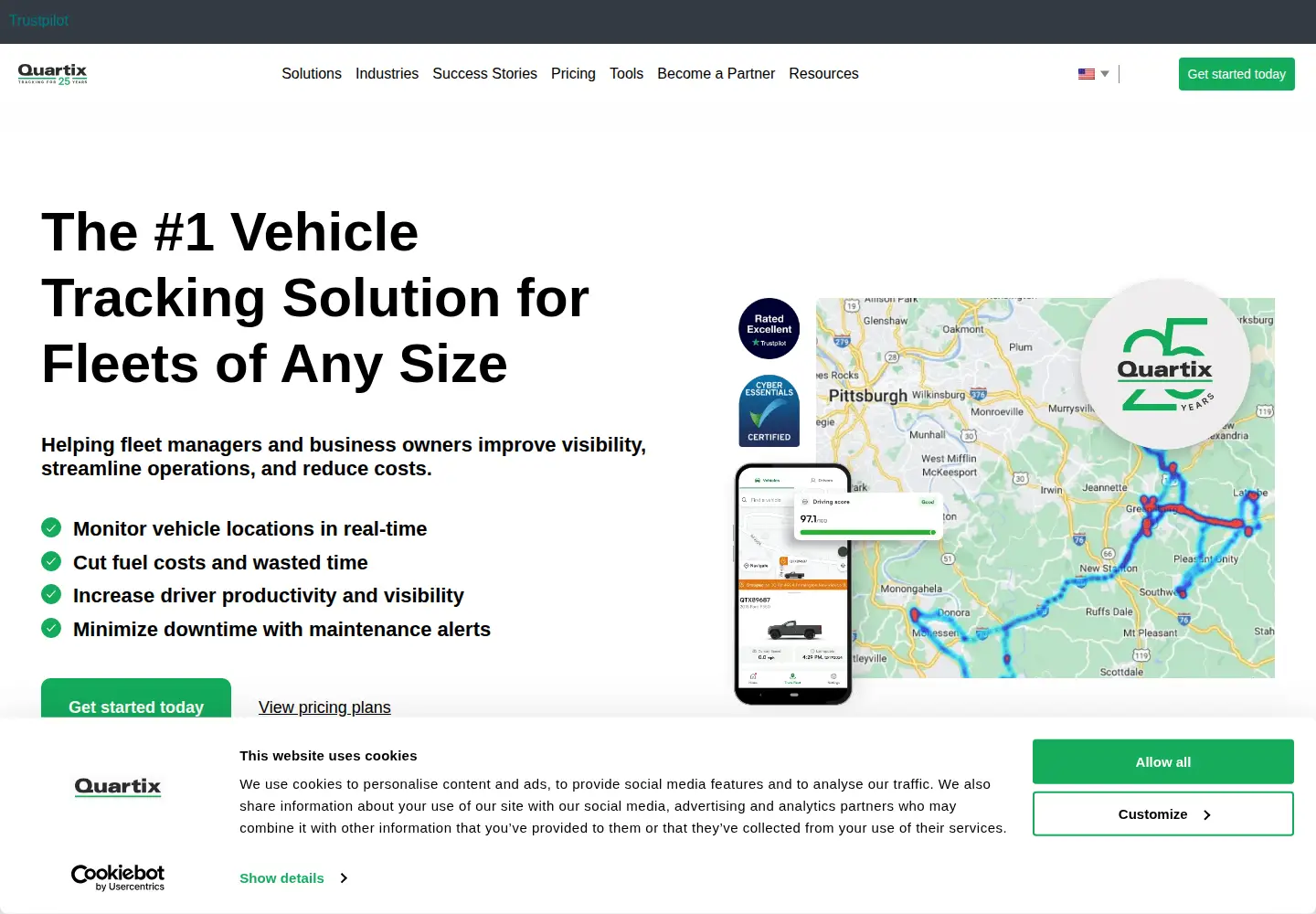Open the US flag language selector

[x=1093, y=74]
